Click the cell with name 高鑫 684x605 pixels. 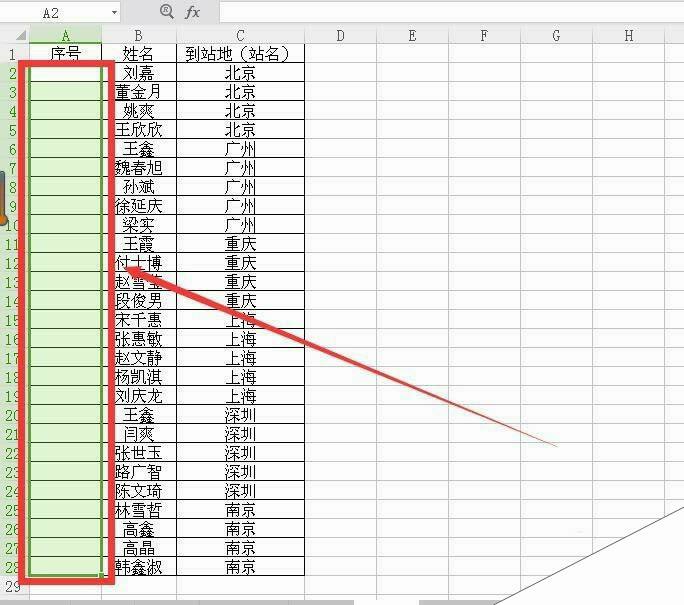click(x=139, y=529)
